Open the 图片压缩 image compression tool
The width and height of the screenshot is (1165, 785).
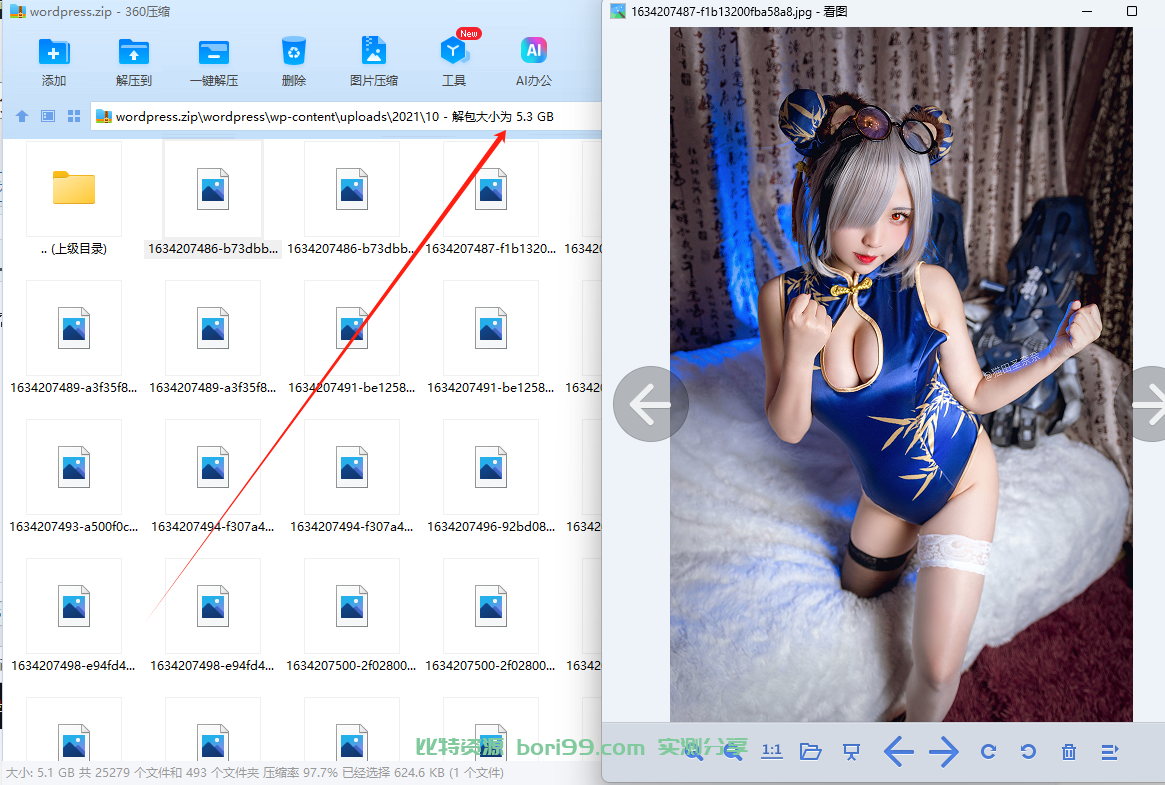coord(374,51)
